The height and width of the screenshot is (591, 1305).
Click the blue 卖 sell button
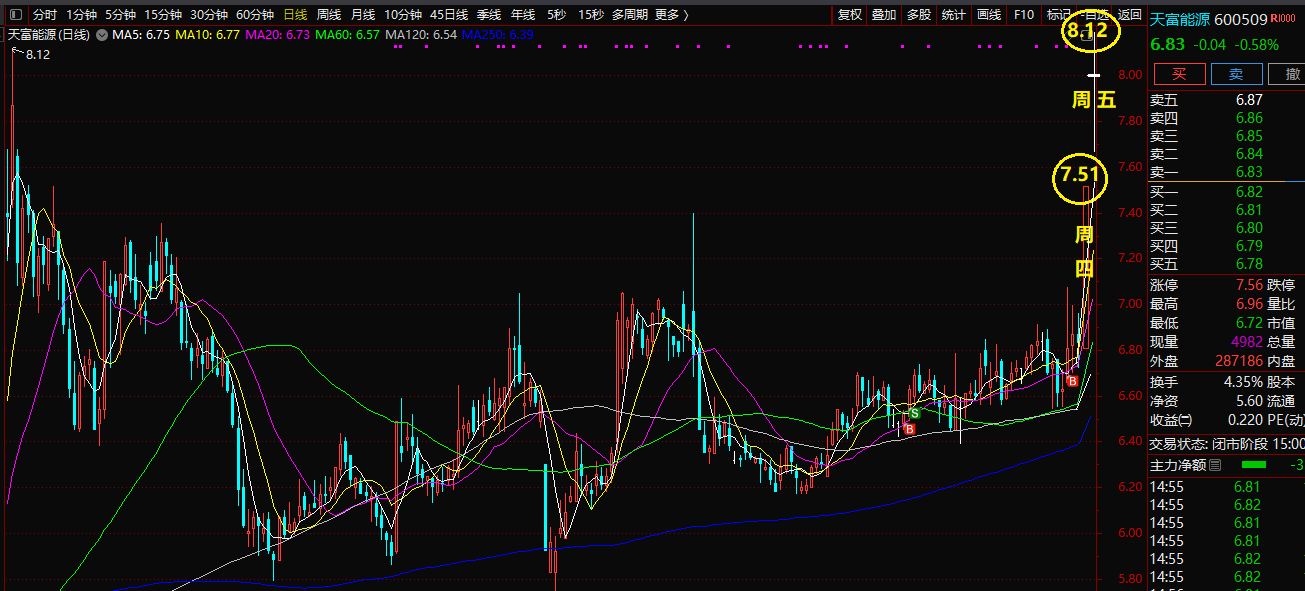coord(1237,74)
